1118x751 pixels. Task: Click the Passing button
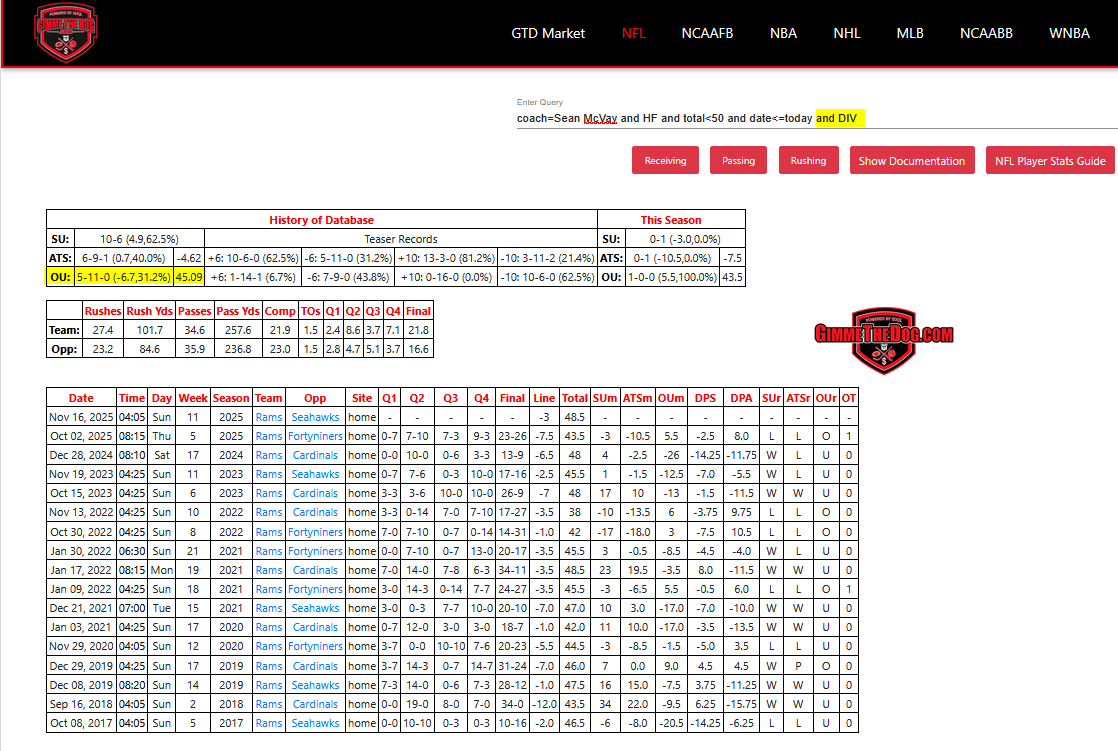pyautogui.click(x=738, y=160)
